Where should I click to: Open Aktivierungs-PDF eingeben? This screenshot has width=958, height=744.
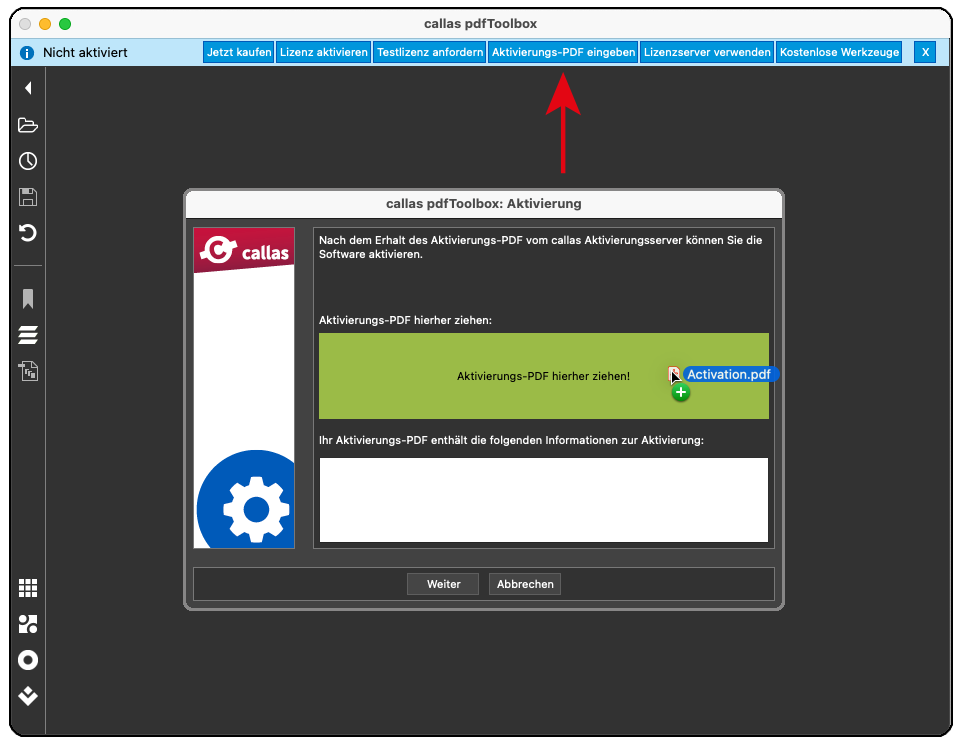pyautogui.click(x=564, y=52)
